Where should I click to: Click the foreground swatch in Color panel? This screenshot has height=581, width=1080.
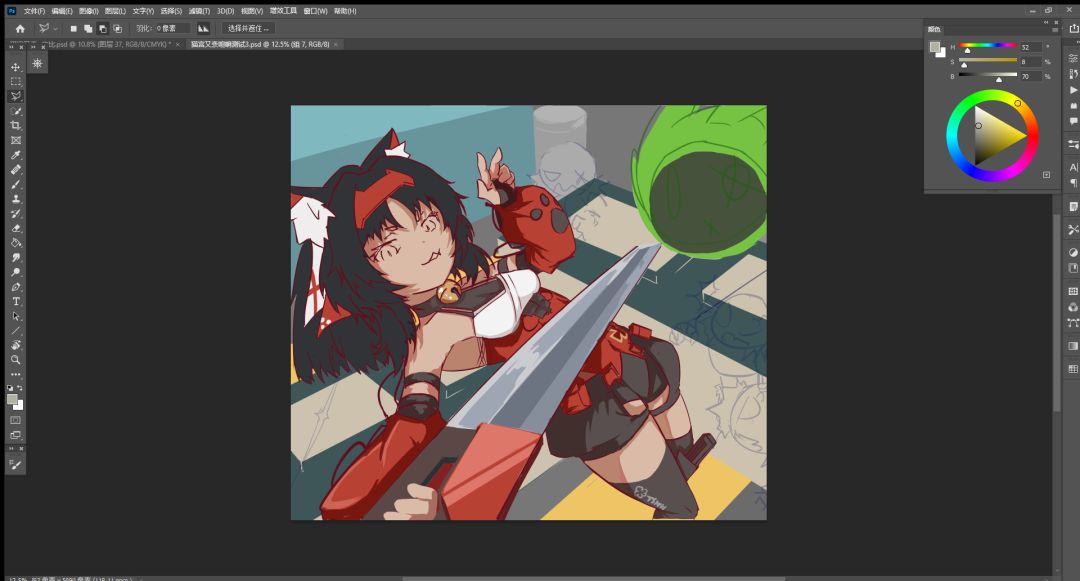[935, 47]
